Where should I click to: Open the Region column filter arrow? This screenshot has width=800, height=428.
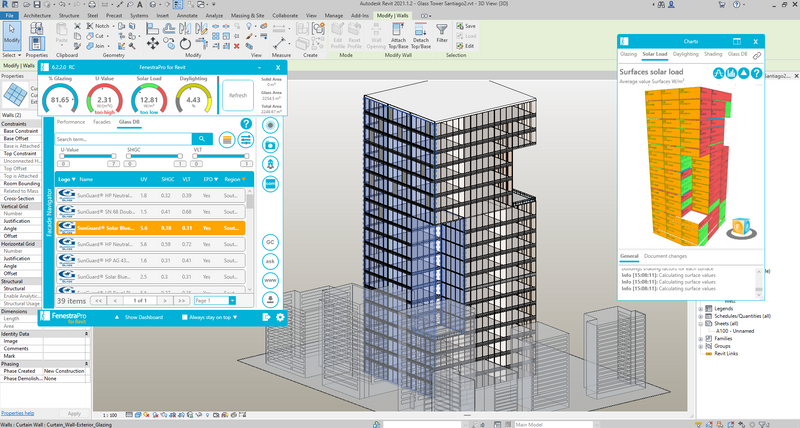(244, 180)
